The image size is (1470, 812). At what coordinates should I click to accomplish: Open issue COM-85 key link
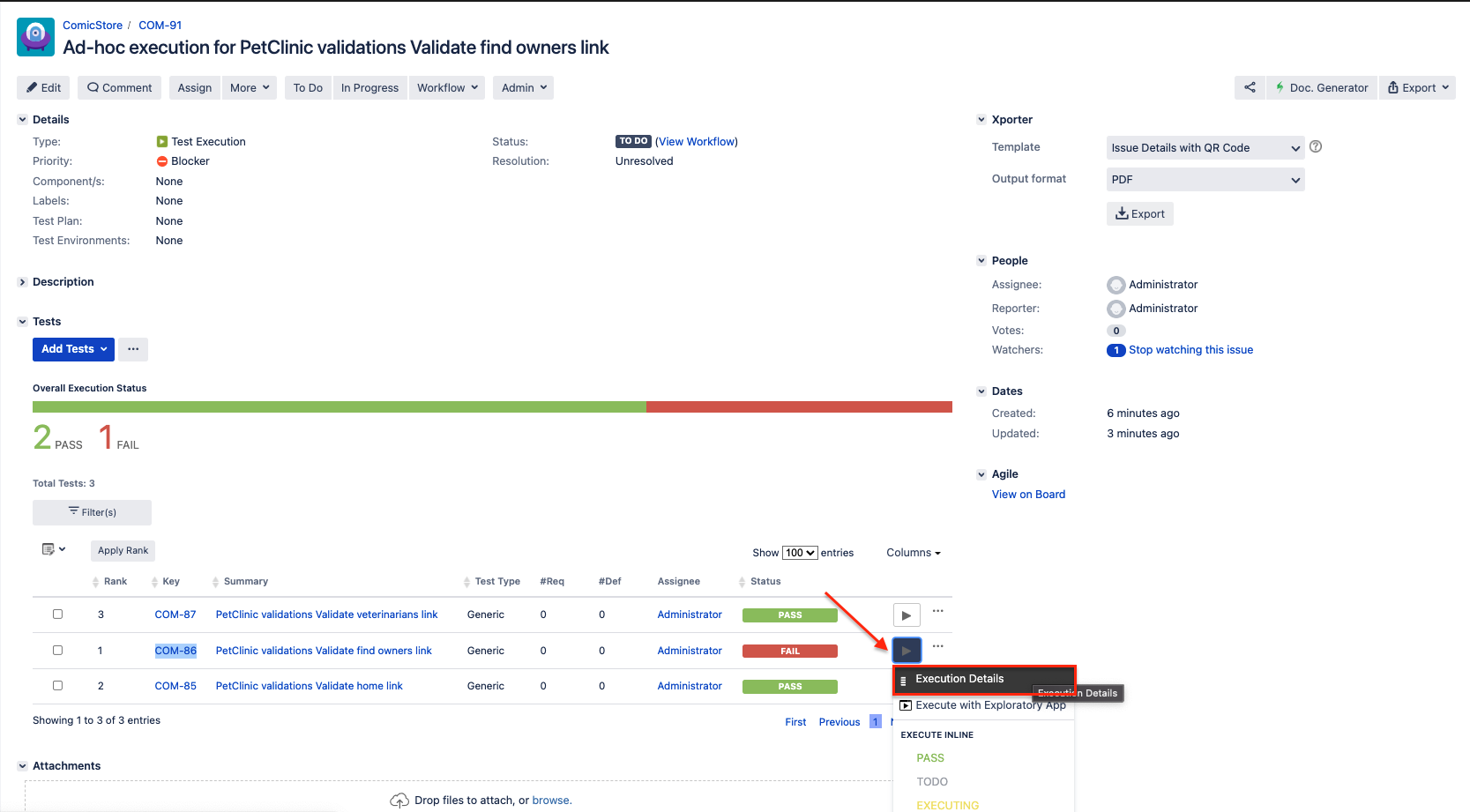(x=175, y=686)
